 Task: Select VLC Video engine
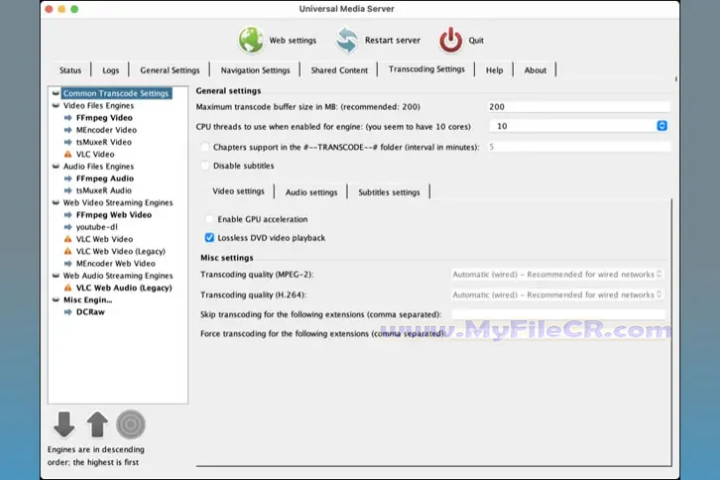(95, 154)
